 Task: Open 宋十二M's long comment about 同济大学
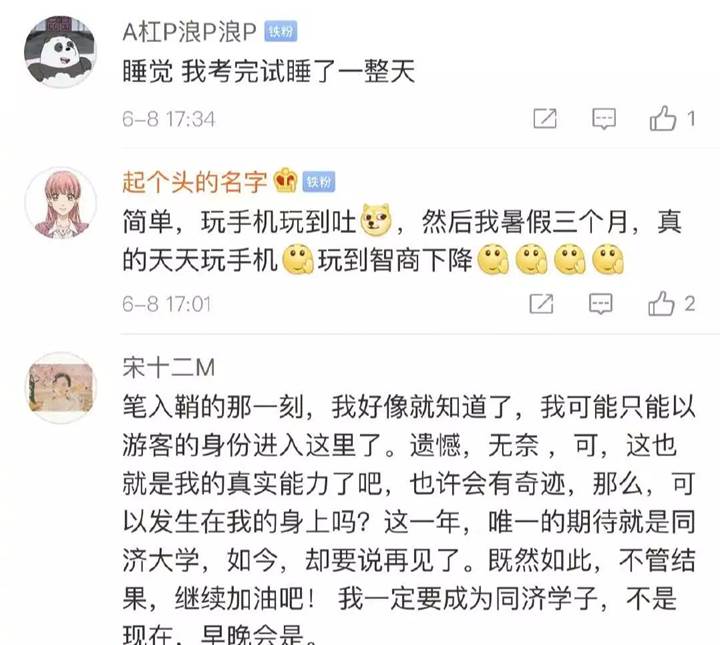coord(409,521)
